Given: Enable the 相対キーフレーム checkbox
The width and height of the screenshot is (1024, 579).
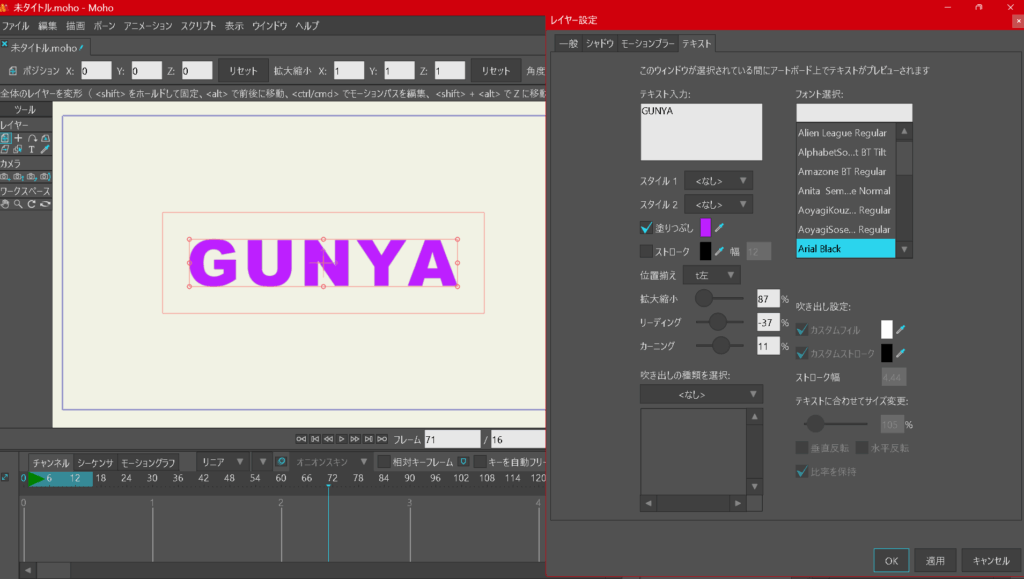Looking at the screenshot, I should click(384, 462).
